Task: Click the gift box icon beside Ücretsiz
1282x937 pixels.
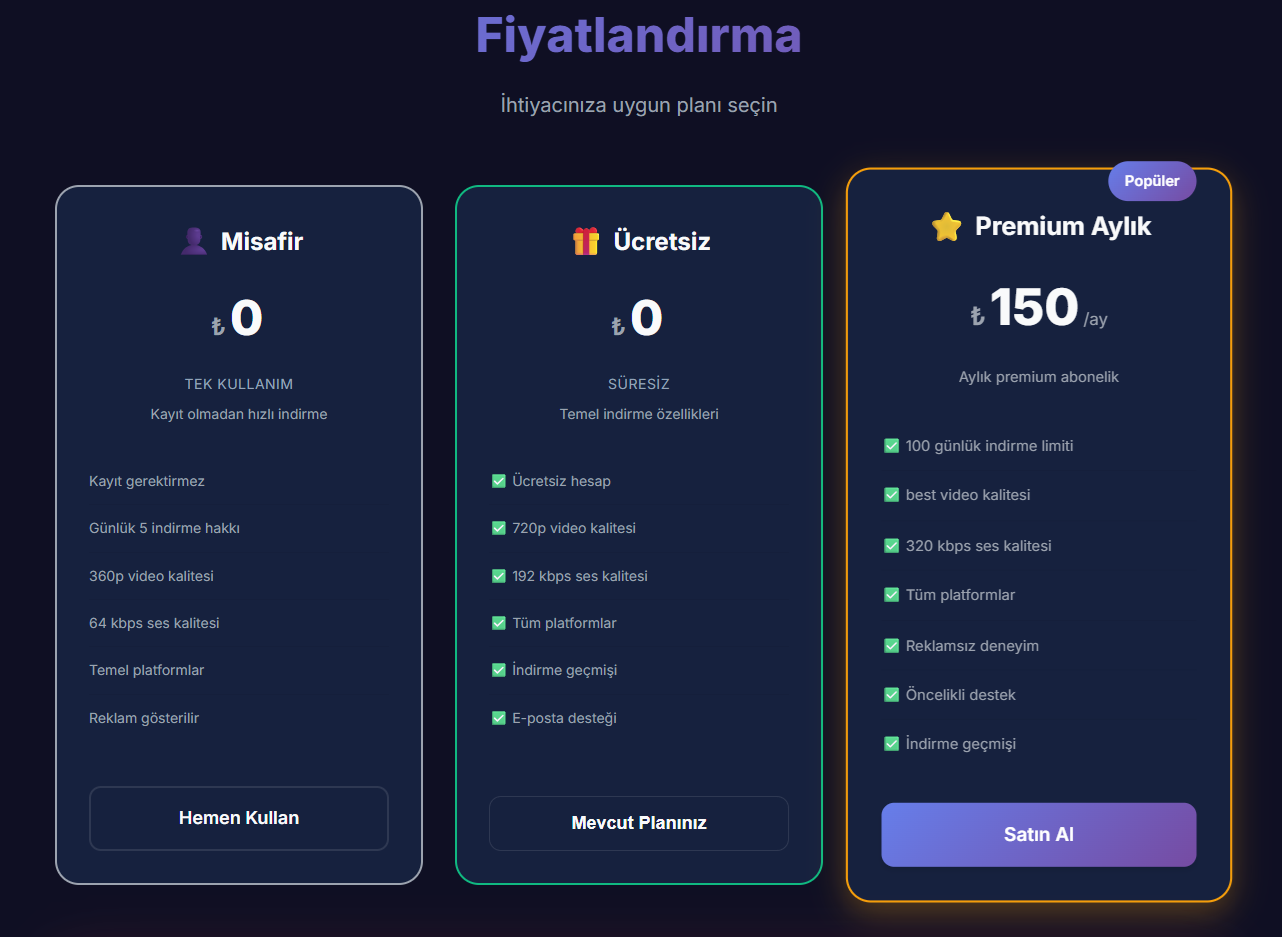Action: tap(586, 241)
